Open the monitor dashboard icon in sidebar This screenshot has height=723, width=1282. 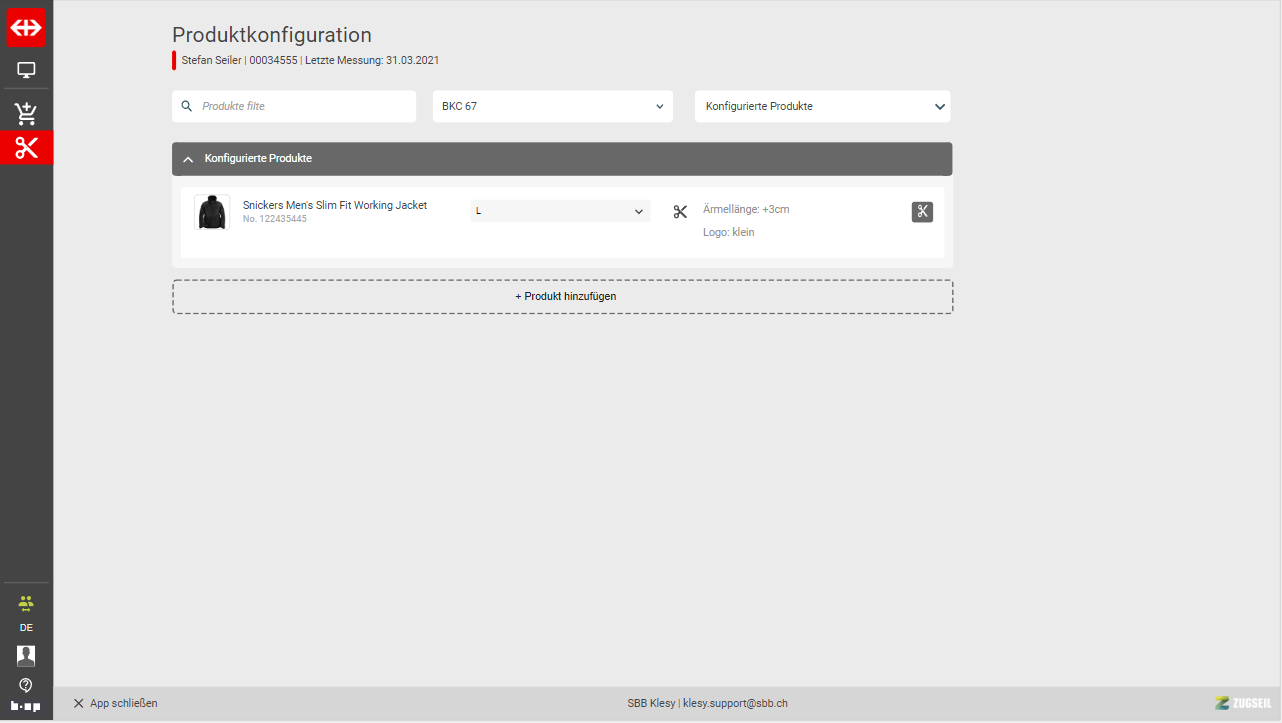[x=26, y=70]
